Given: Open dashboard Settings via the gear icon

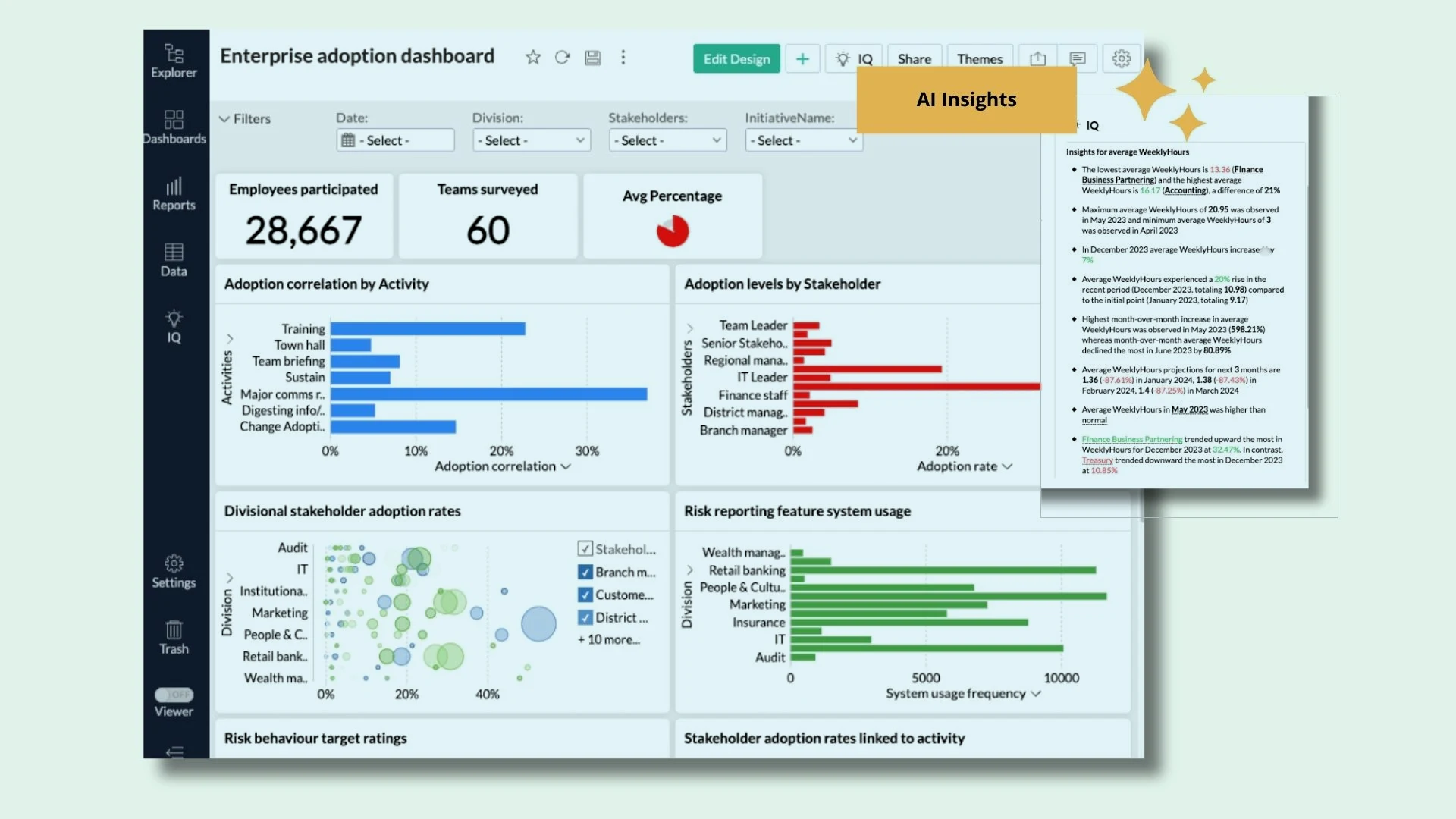Looking at the screenshot, I should point(1122,58).
